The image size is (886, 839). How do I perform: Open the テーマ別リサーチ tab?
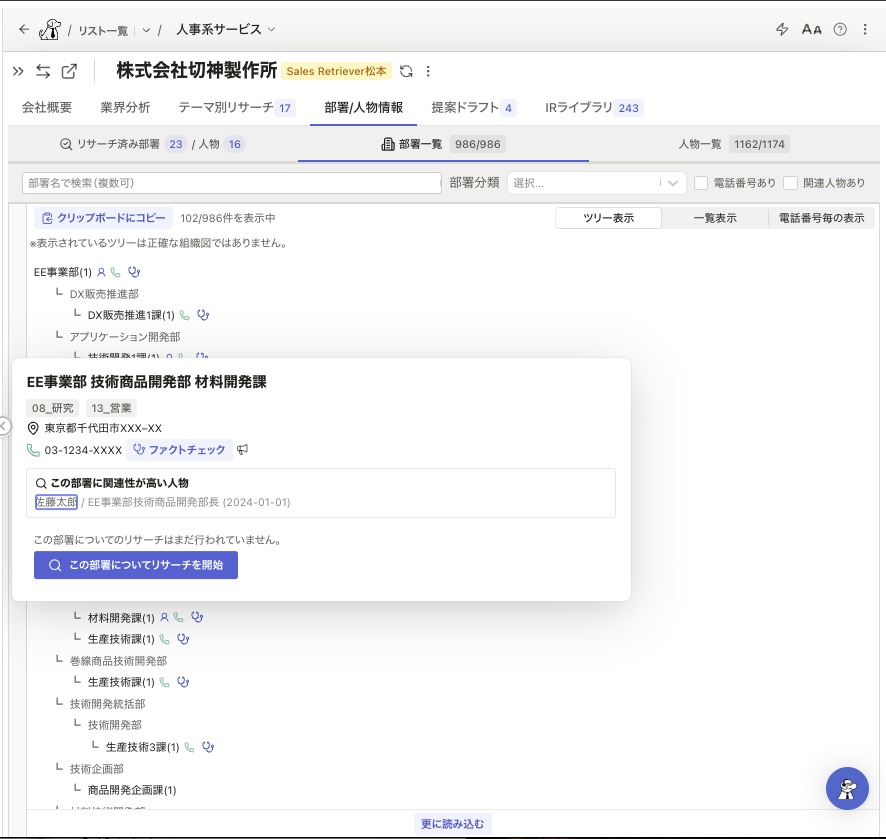pyautogui.click(x=236, y=107)
